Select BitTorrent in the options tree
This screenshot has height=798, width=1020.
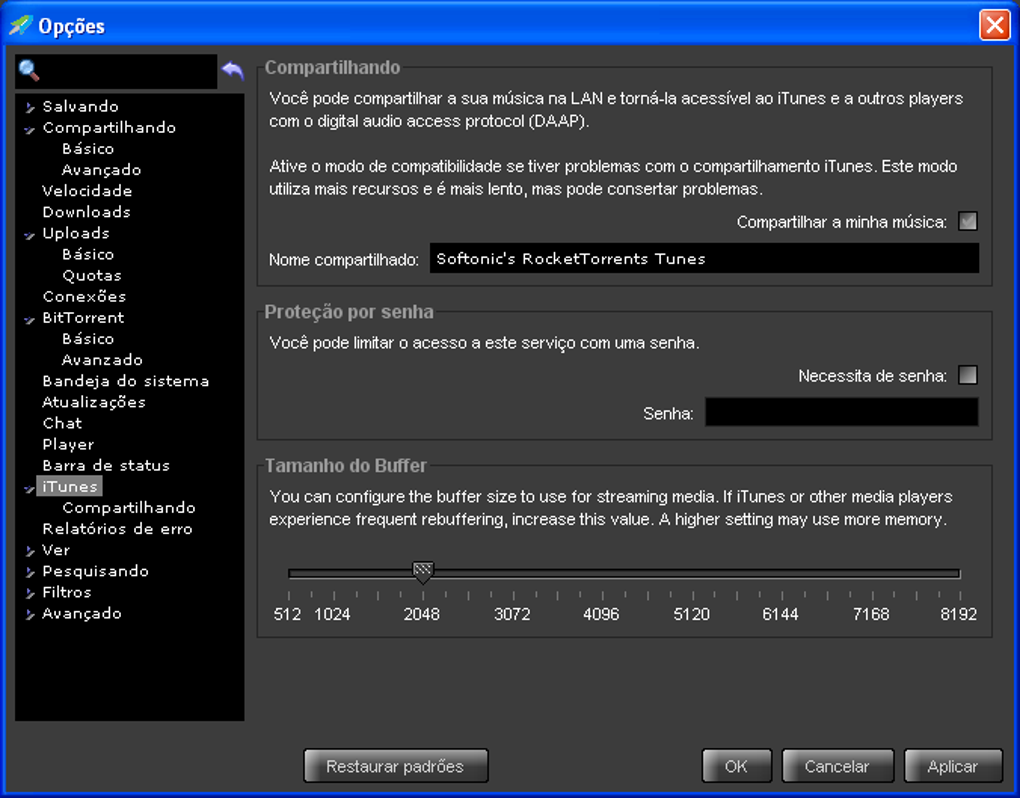coord(83,318)
